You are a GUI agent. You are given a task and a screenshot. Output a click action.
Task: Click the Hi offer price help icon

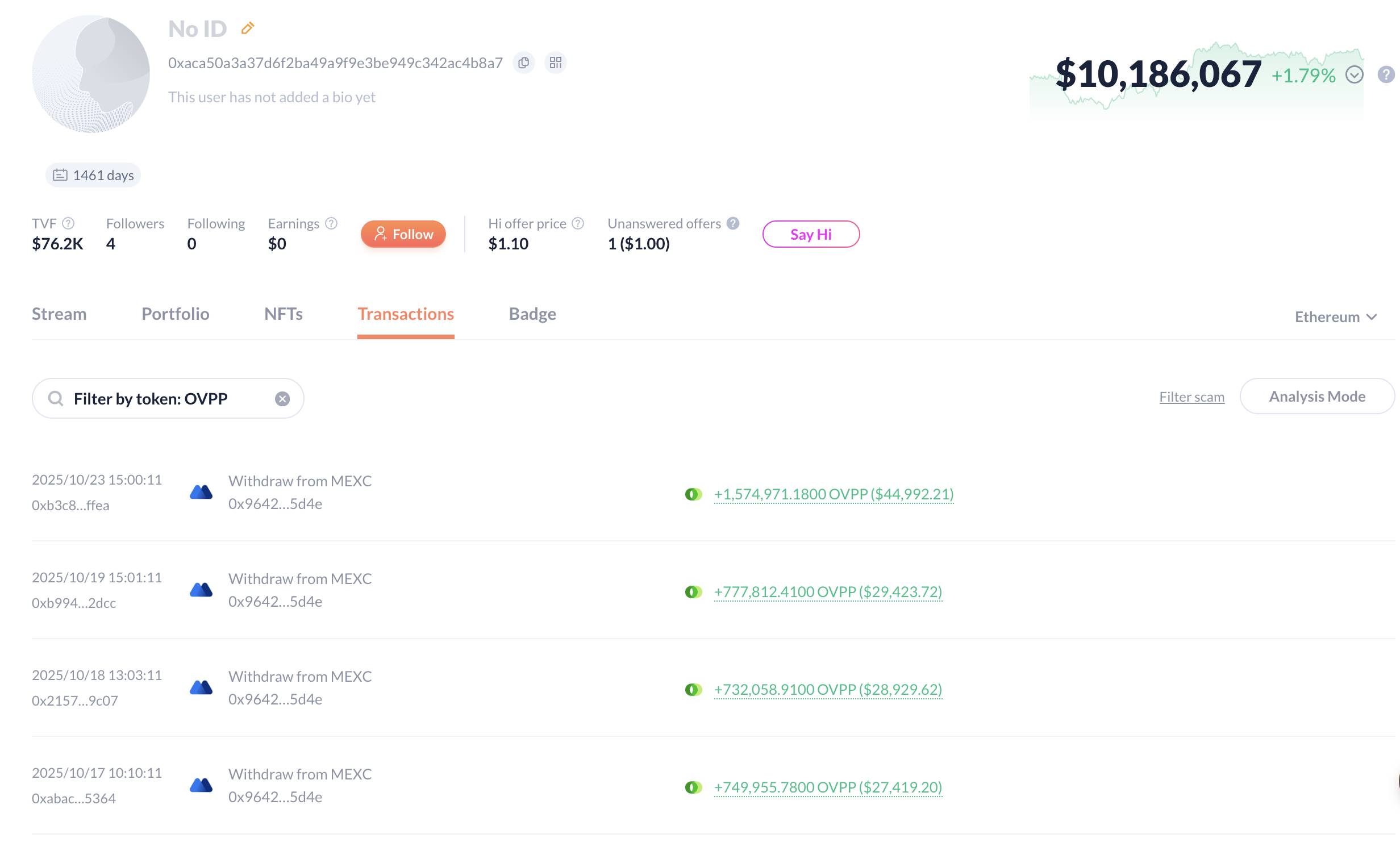pos(578,223)
